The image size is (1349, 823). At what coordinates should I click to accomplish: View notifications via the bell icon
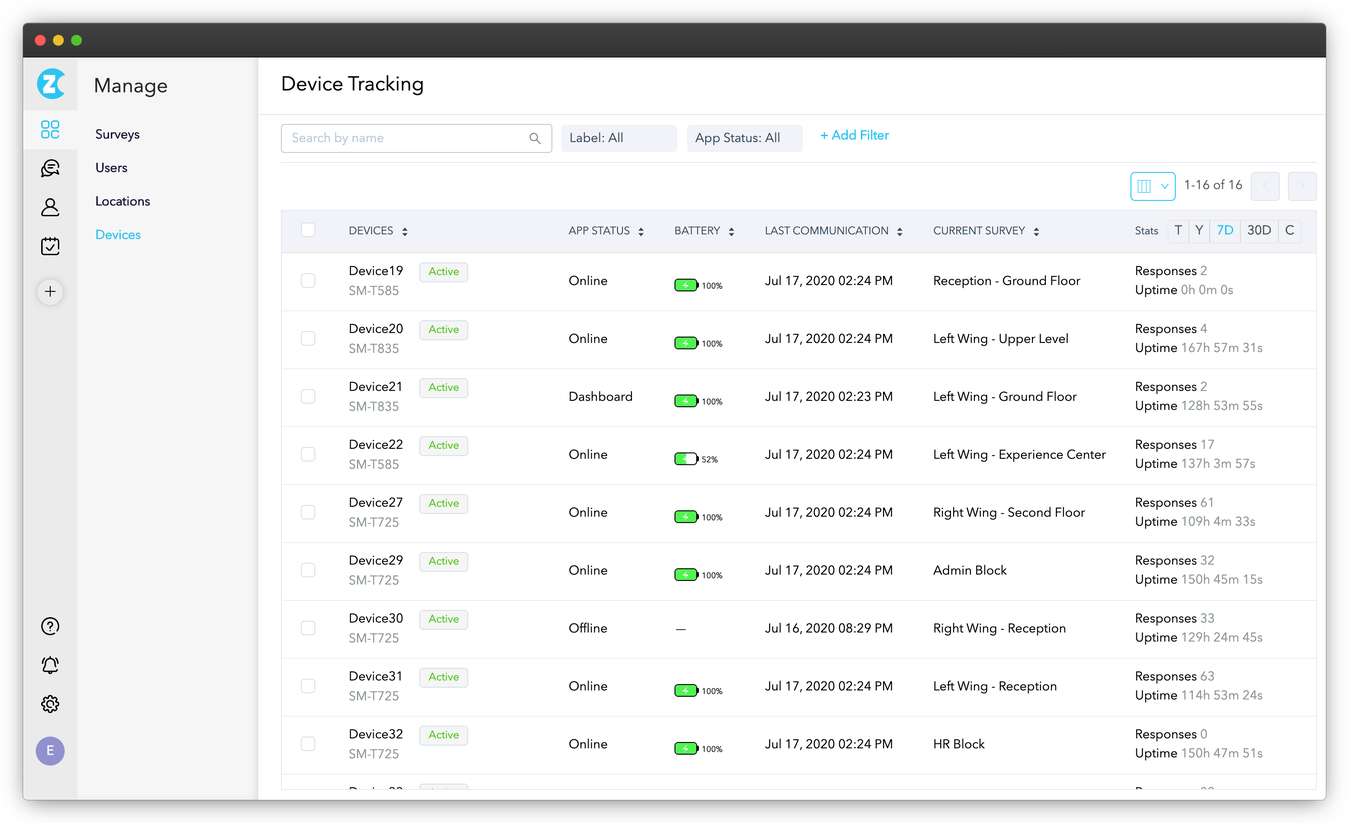click(50, 664)
